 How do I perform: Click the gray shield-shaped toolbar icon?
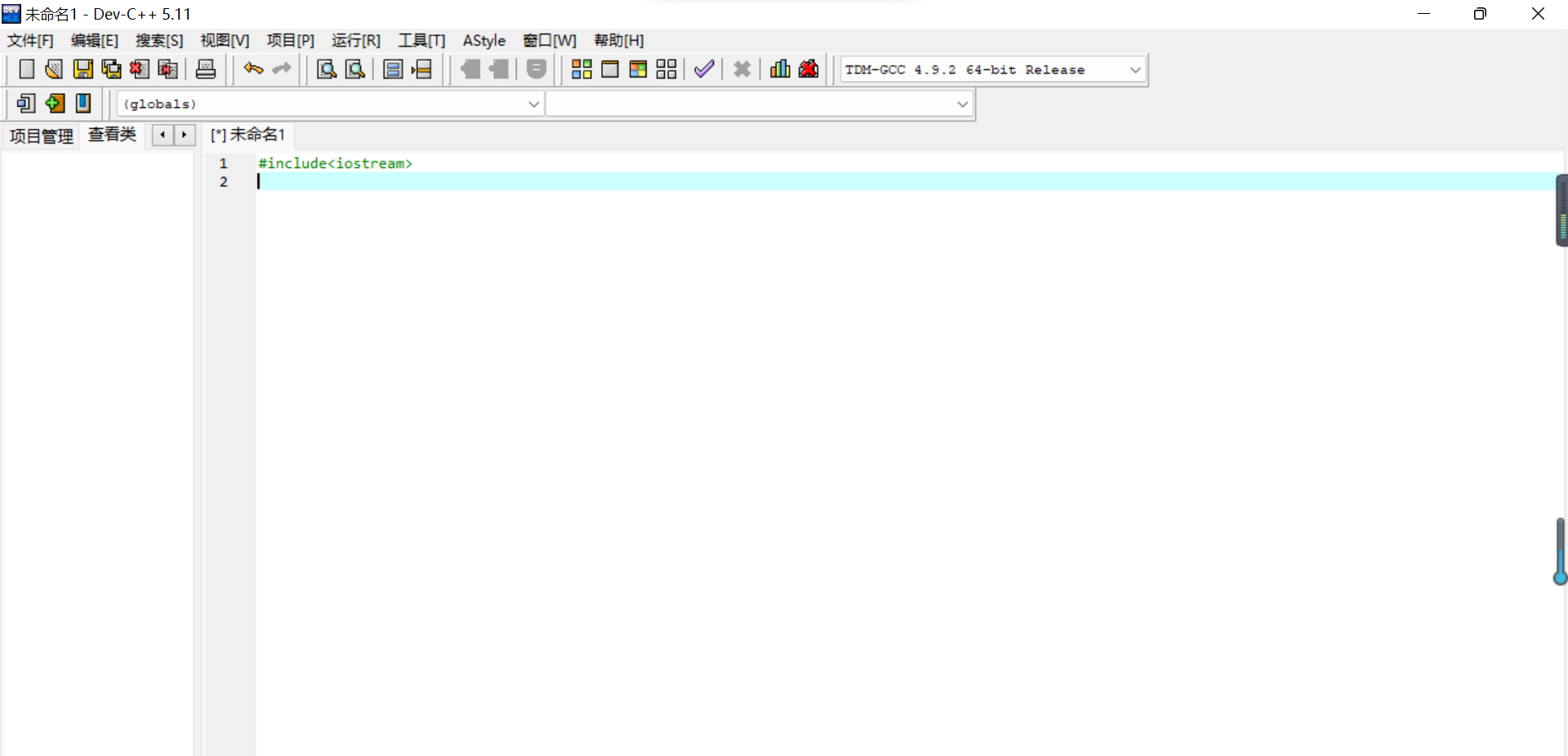[x=536, y=69]
